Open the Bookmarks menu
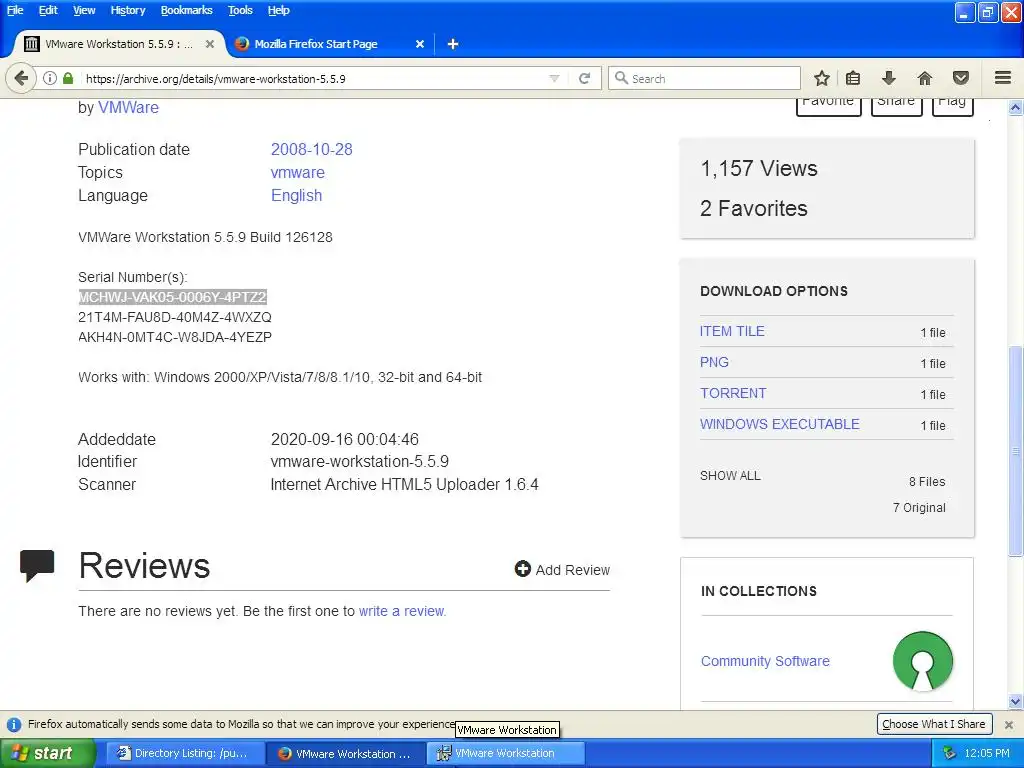Image resolution: width=1024 pixels, height=768 pixels. coord(187,10)
